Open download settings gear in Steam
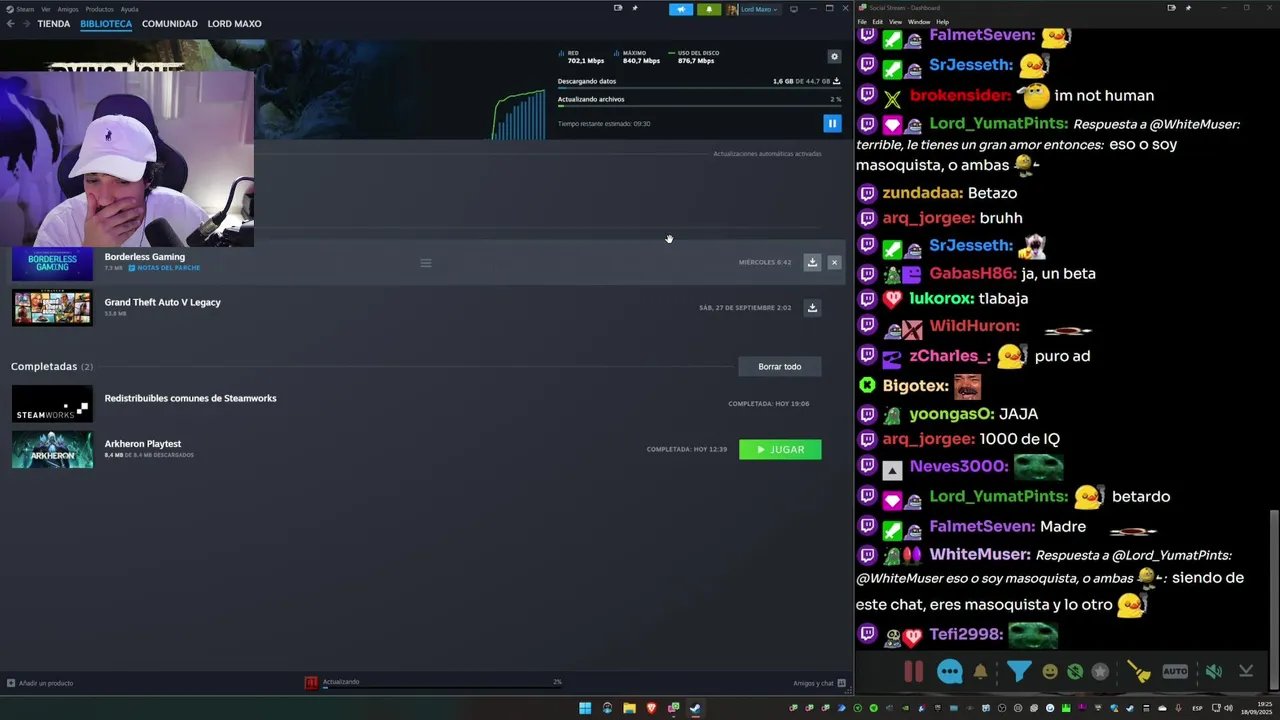This screenshot has width=1280, height=720. 835,57
